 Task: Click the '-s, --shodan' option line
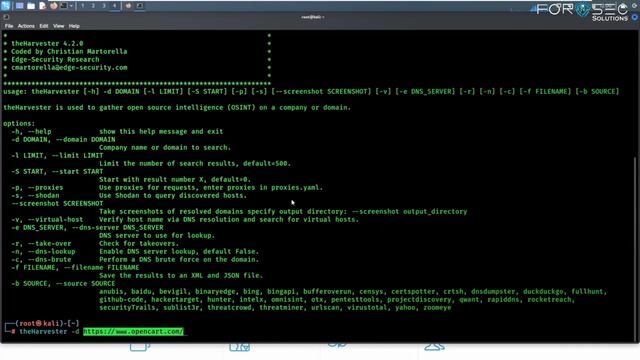(129, 196)
